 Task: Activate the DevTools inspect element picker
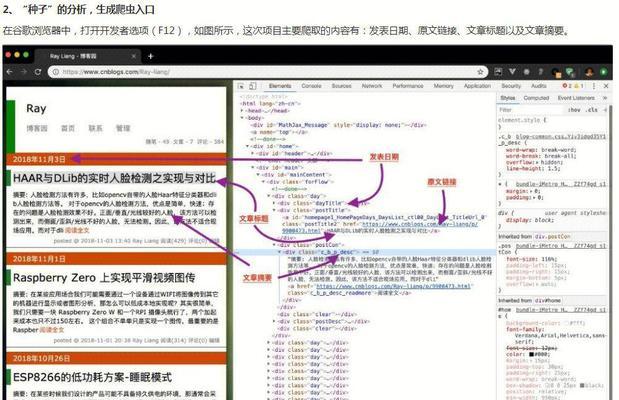click(241, 86)
